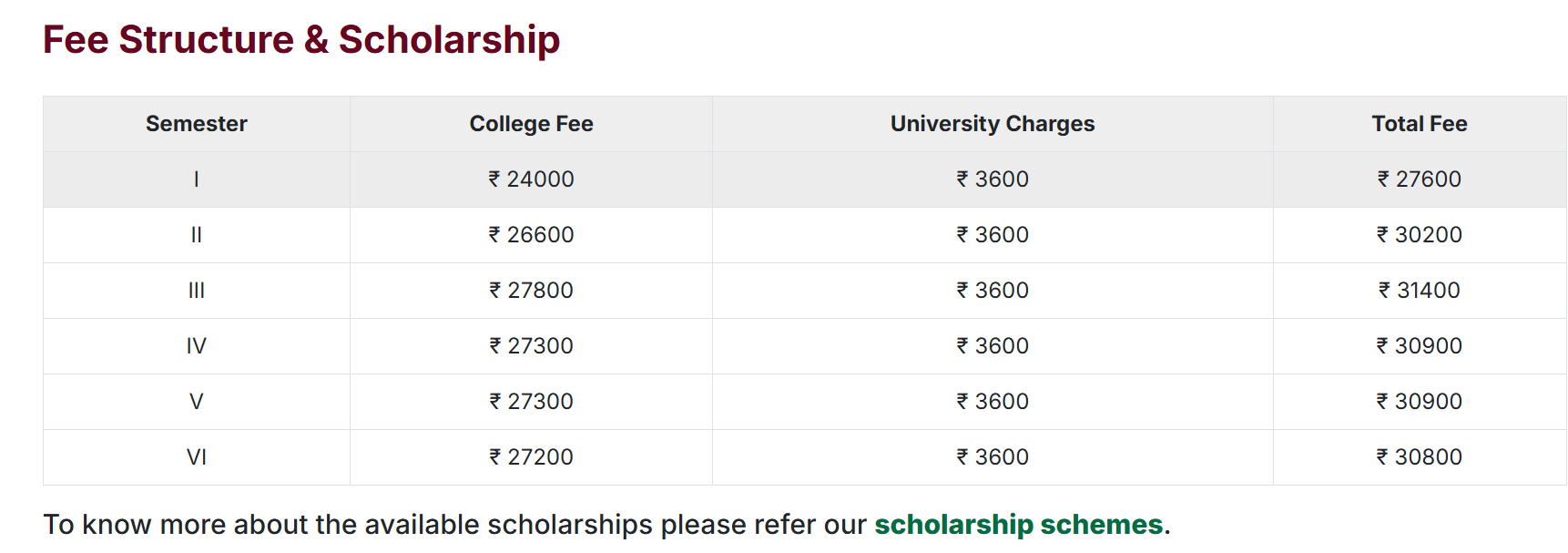Screen dimensions: 1568x553
Task: Click the ₹ 27200 college fee cell
Action: (x=531, y=457)
